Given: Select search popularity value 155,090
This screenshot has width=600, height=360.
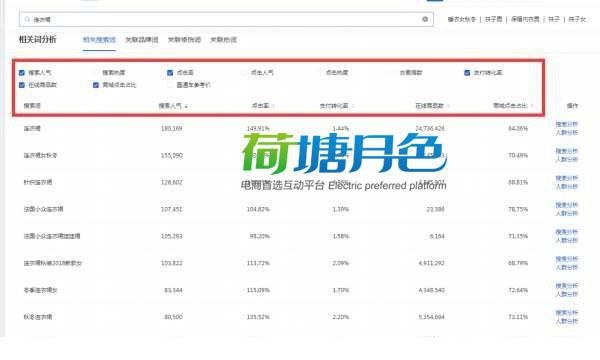Looking at the screenshot, I should tap(171, 155).
